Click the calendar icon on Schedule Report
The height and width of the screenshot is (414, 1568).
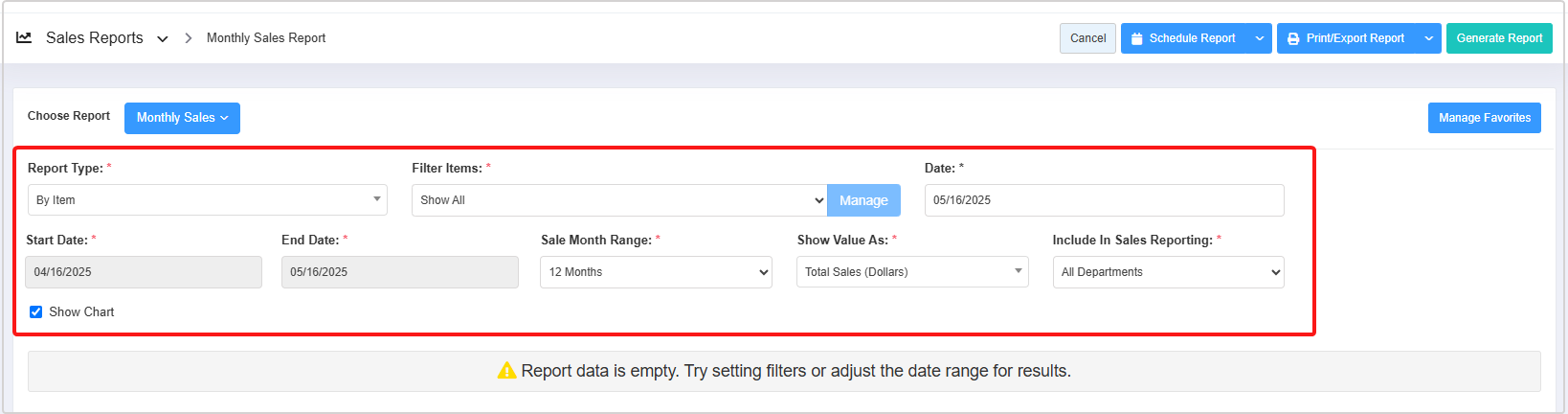pos(1137,38)
